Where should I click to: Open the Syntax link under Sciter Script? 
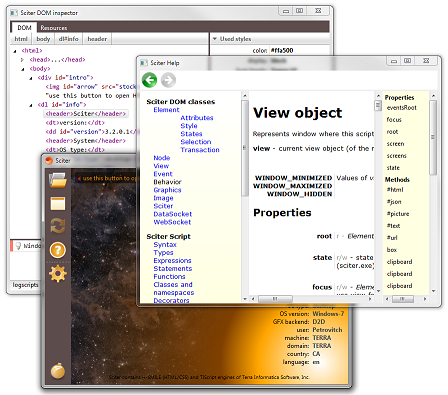[165, 245]
